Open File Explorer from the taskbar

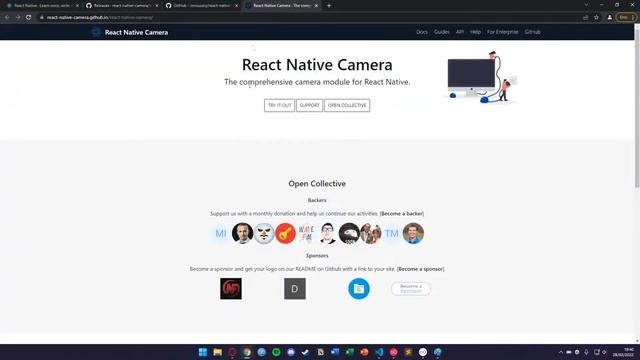coord(218,352)
